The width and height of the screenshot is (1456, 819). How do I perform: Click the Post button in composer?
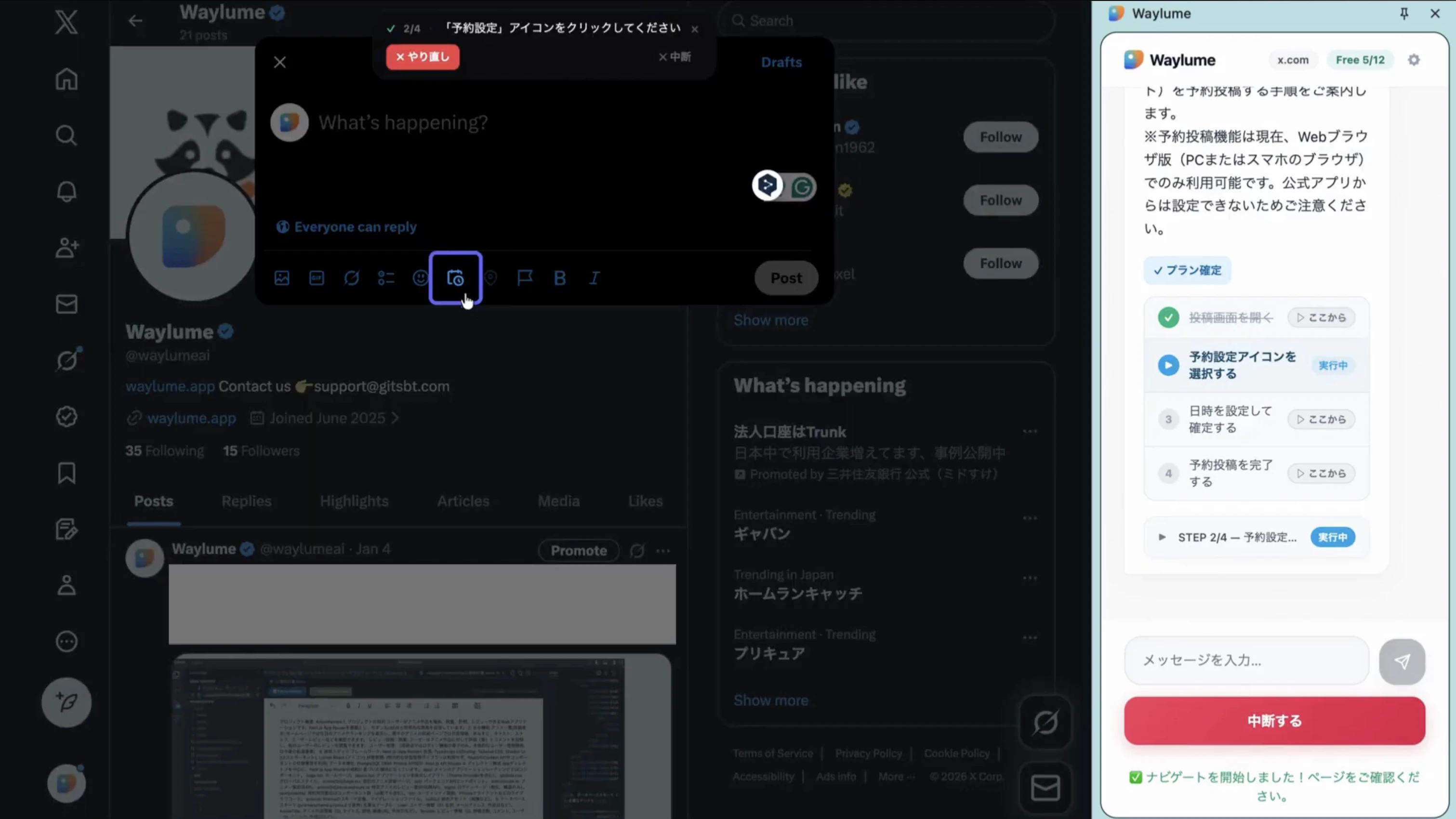(786, 278)
